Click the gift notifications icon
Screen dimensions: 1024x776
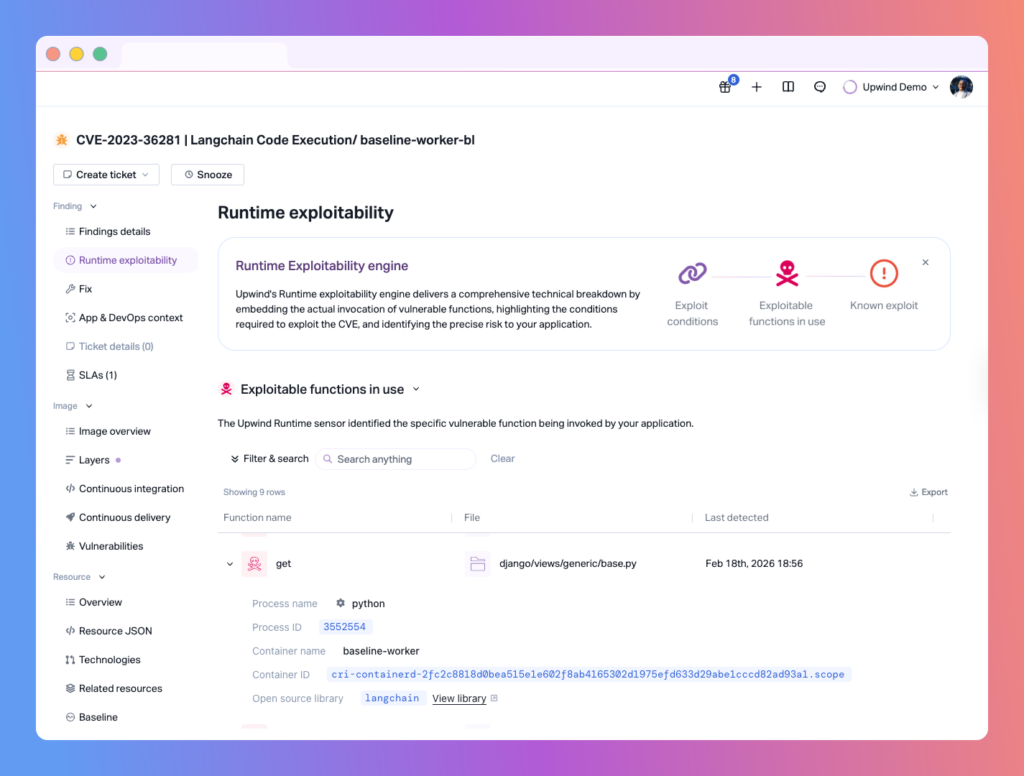click(725, 87)
